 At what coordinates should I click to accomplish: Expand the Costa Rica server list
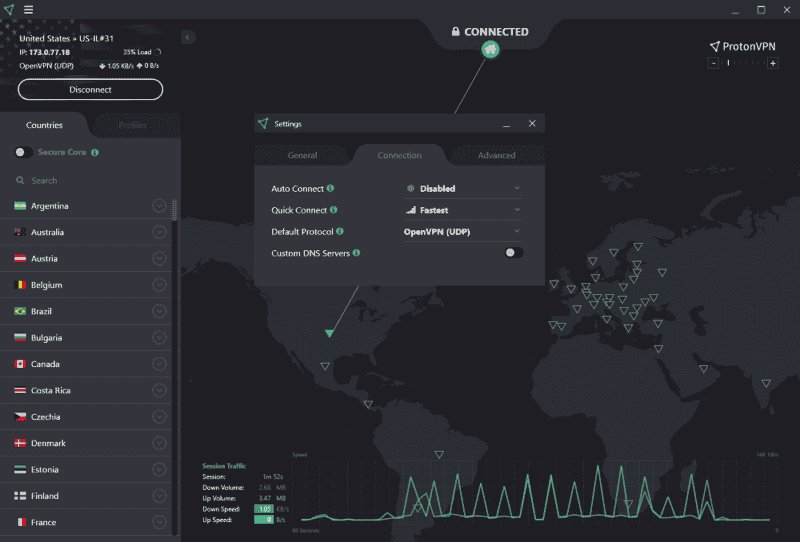[159, 390]
